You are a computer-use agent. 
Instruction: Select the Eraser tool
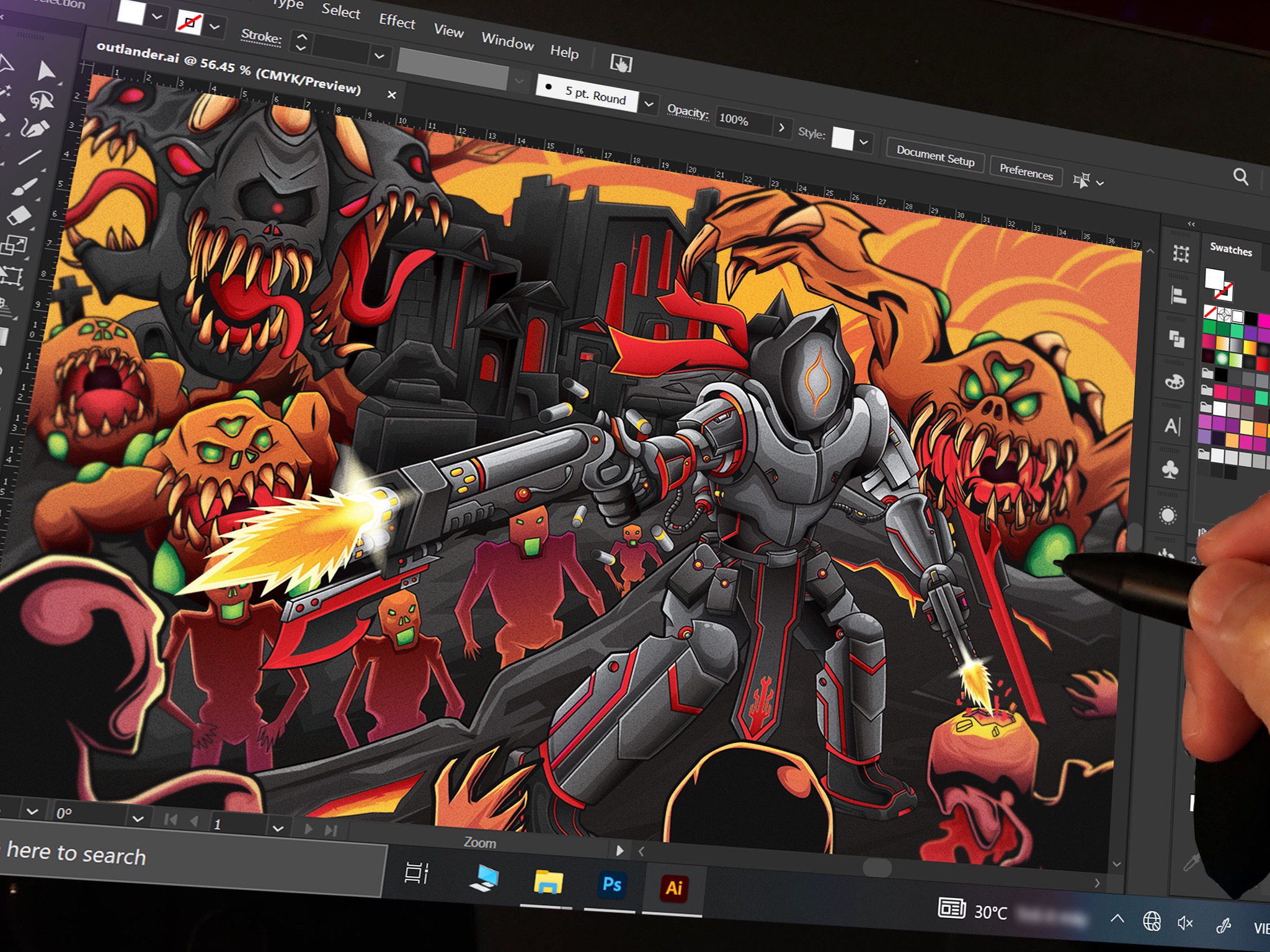20,216
